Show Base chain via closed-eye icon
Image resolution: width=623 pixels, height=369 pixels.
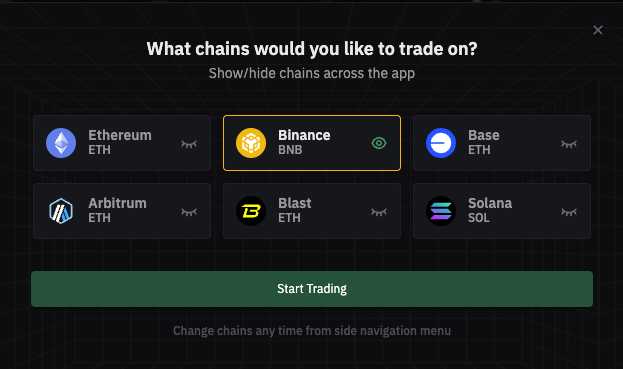[x=569, y=144]
